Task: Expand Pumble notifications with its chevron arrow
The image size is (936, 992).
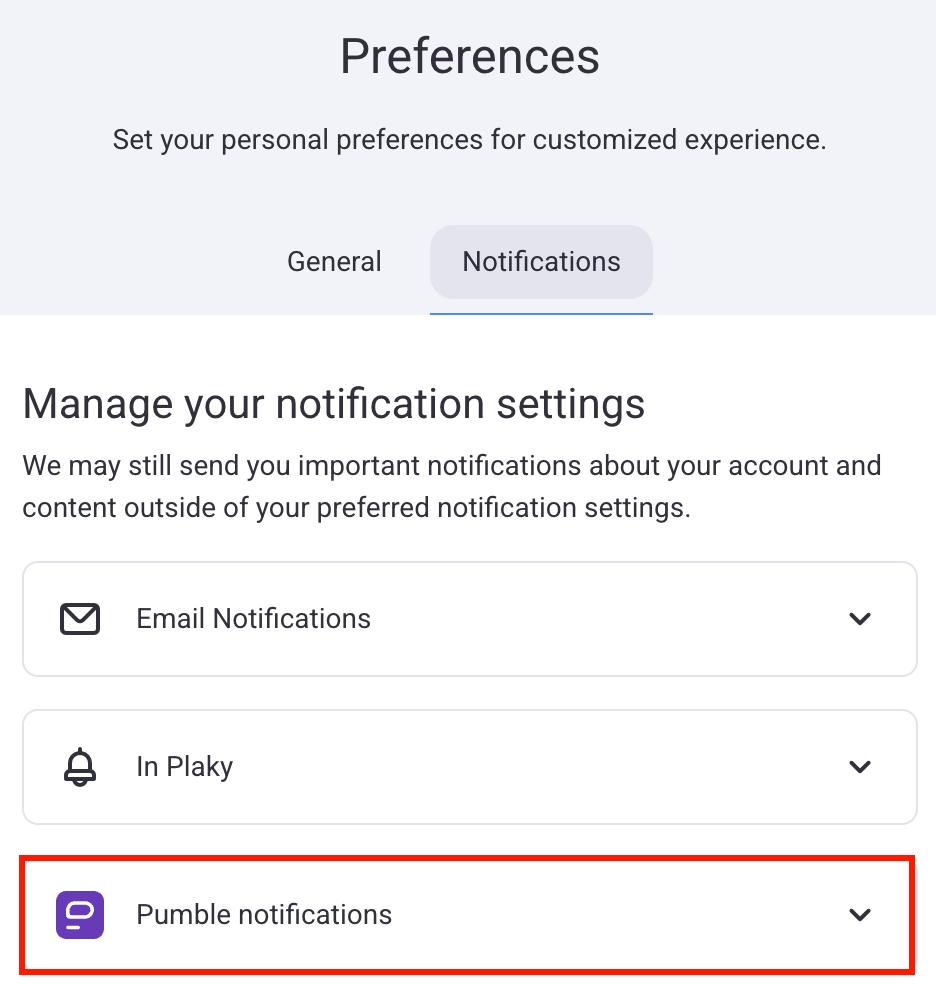Action: coord(860,915)
